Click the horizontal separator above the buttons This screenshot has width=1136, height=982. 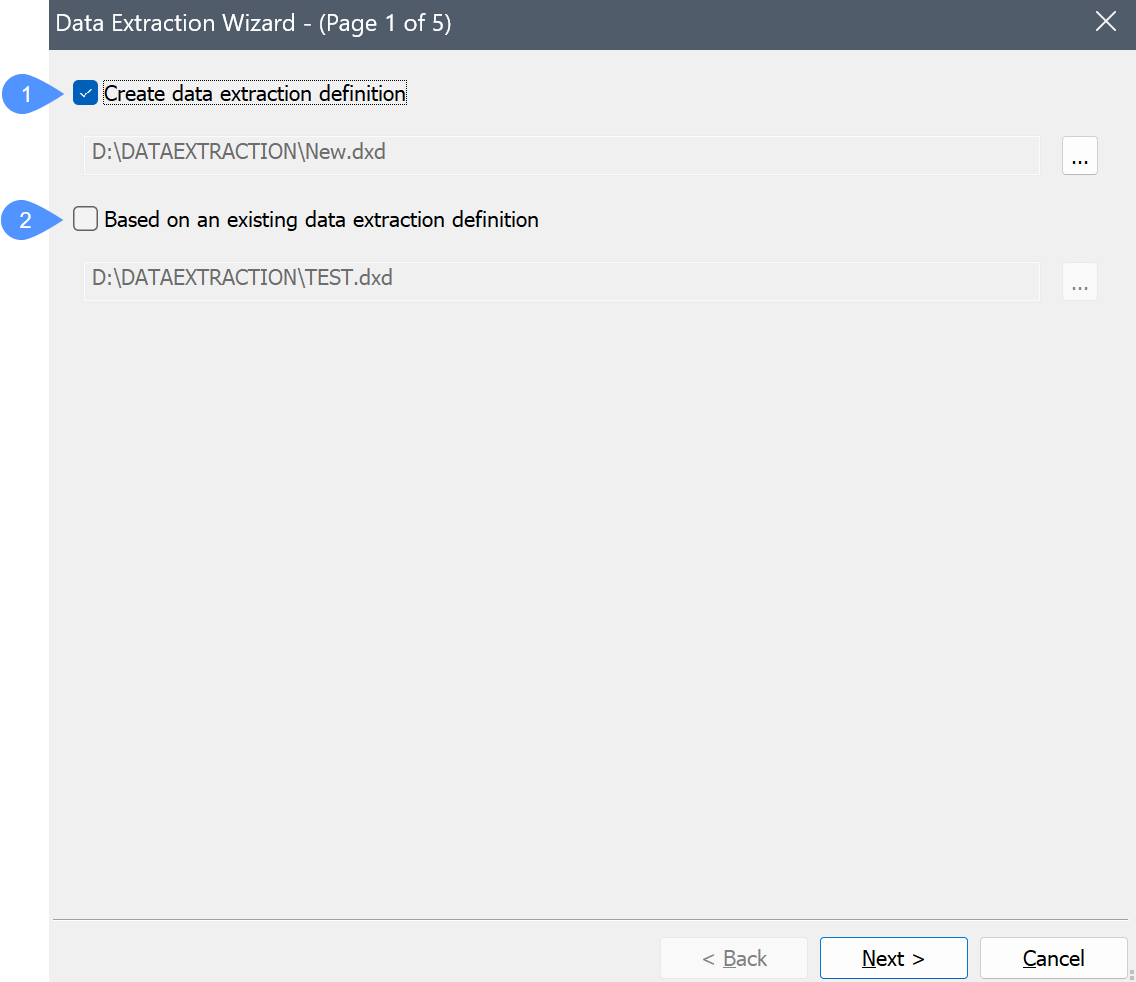590,919
